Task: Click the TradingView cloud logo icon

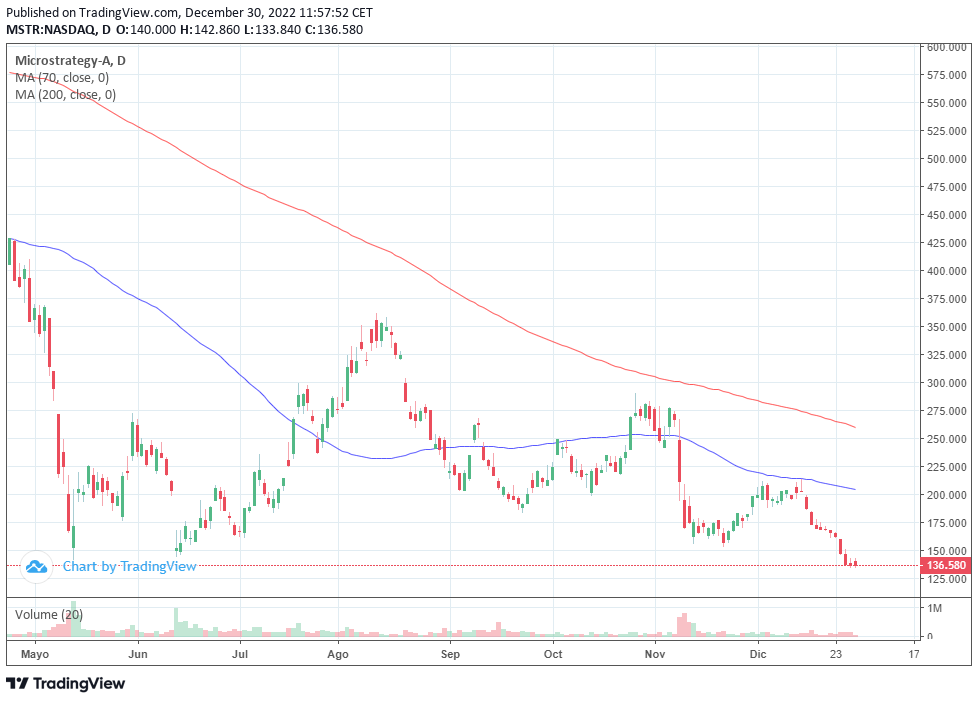Action: click(36, 567)
